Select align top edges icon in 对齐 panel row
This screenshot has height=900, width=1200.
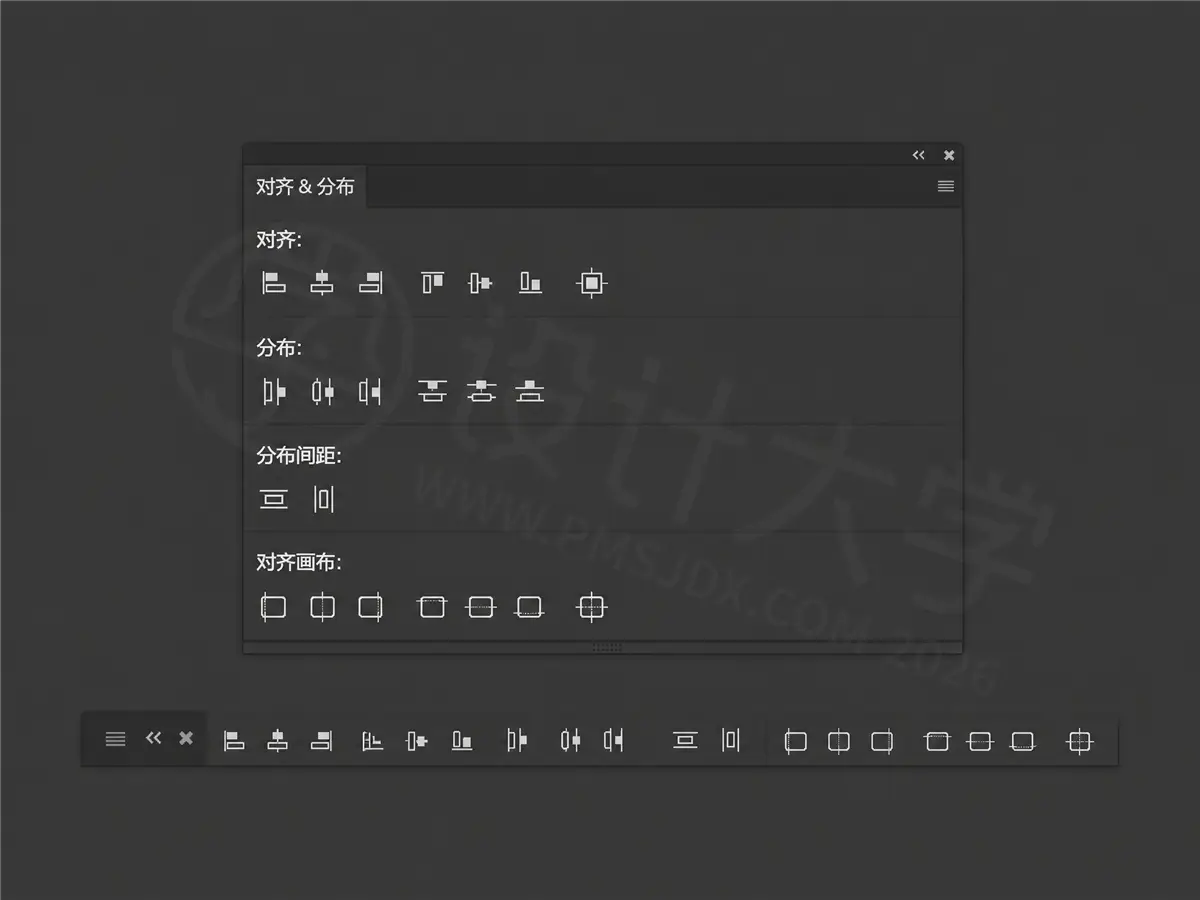pos(432,283)
